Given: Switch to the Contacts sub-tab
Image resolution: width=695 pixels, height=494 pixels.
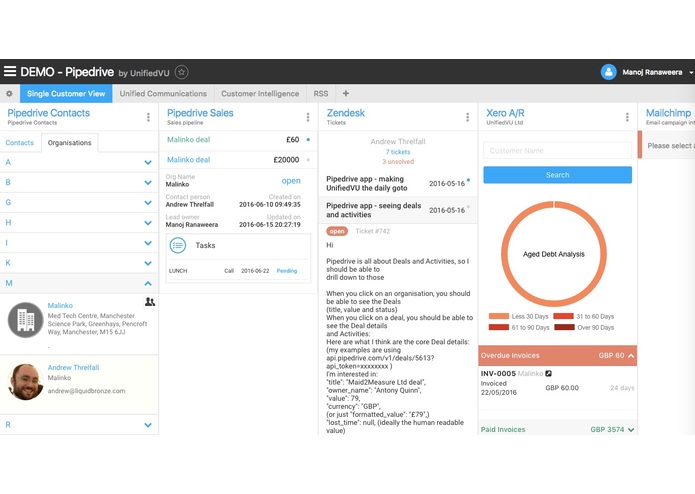Looking at the screenshot, I should pyautogui.click(x=20, y=143).
